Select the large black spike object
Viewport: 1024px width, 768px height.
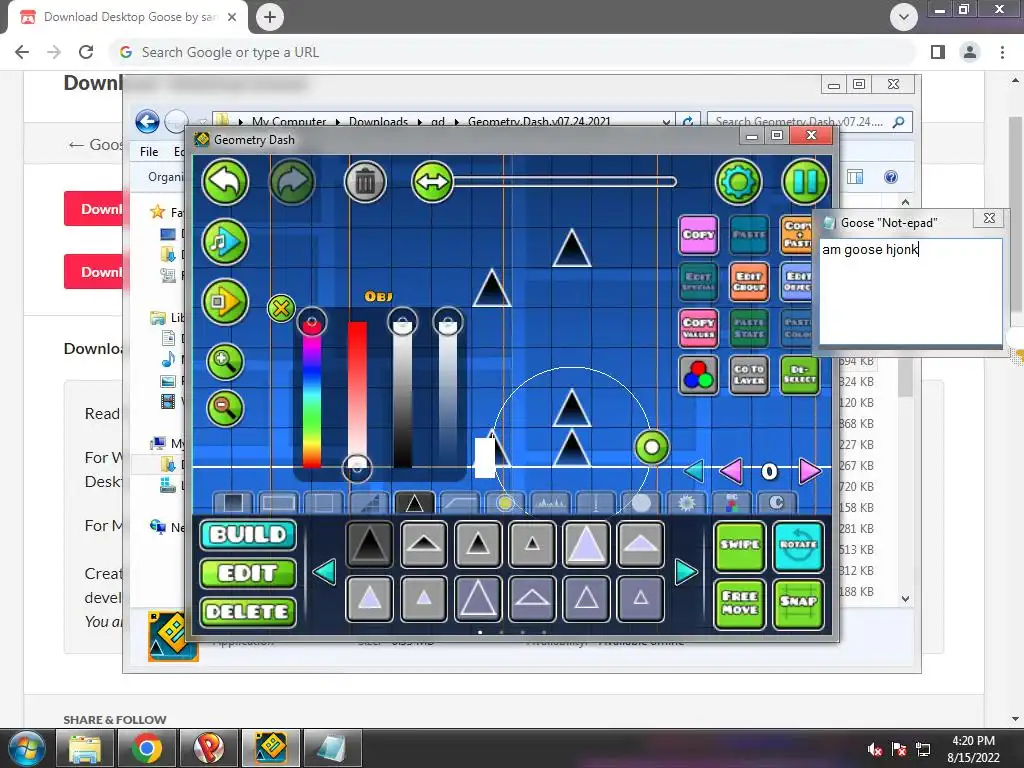point(370,543)
